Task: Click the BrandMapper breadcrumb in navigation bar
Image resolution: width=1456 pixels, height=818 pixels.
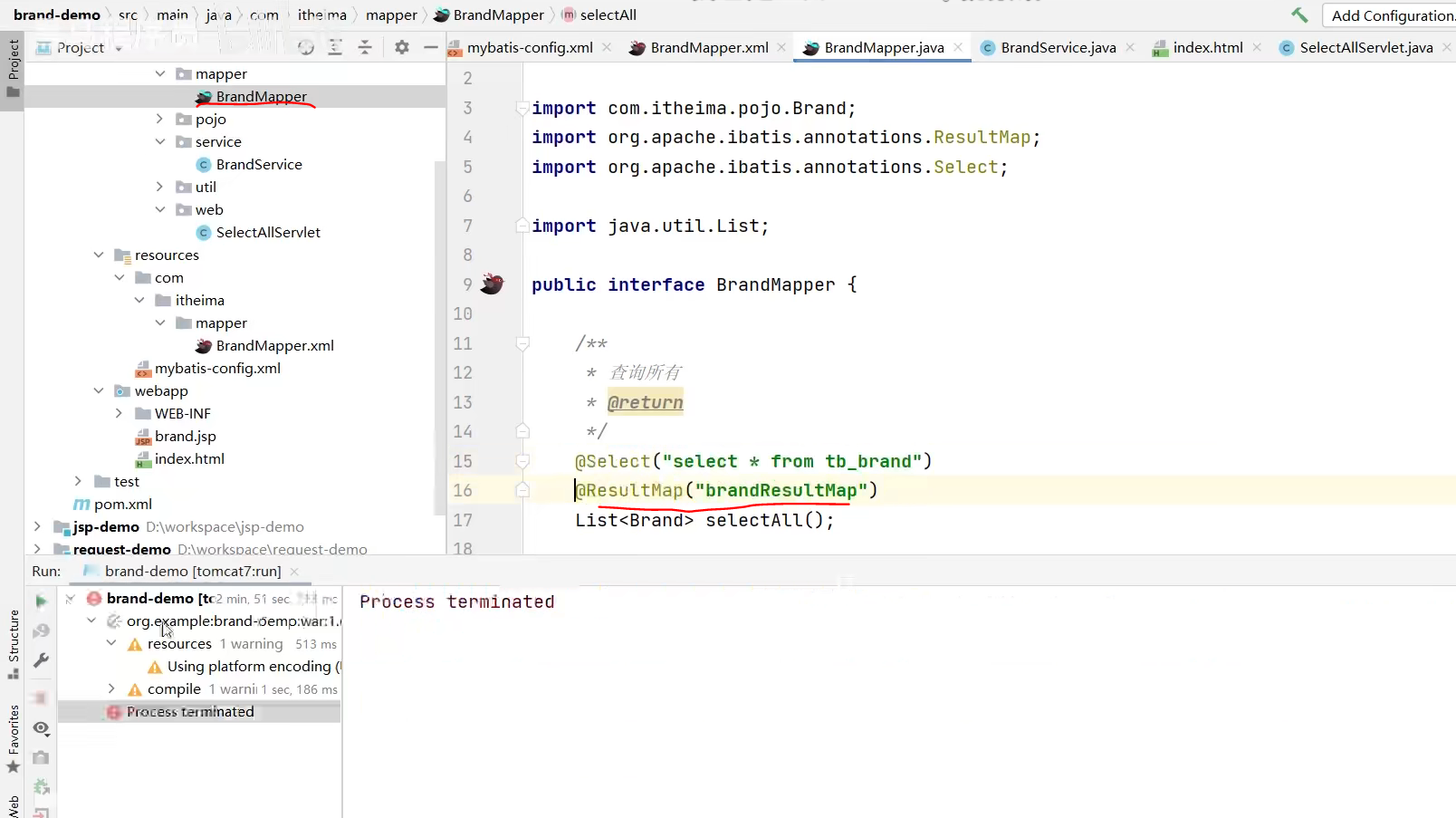Action: point(490,14)
